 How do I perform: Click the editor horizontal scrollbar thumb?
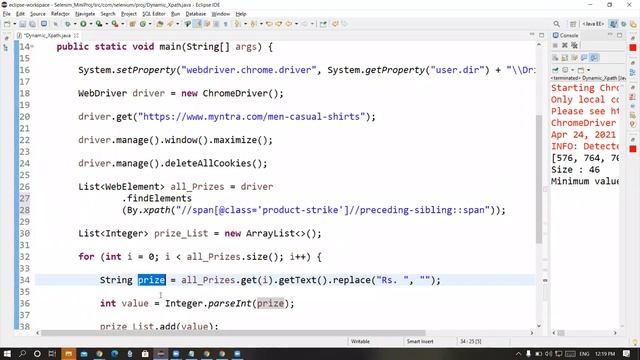[x=233, y=333]
